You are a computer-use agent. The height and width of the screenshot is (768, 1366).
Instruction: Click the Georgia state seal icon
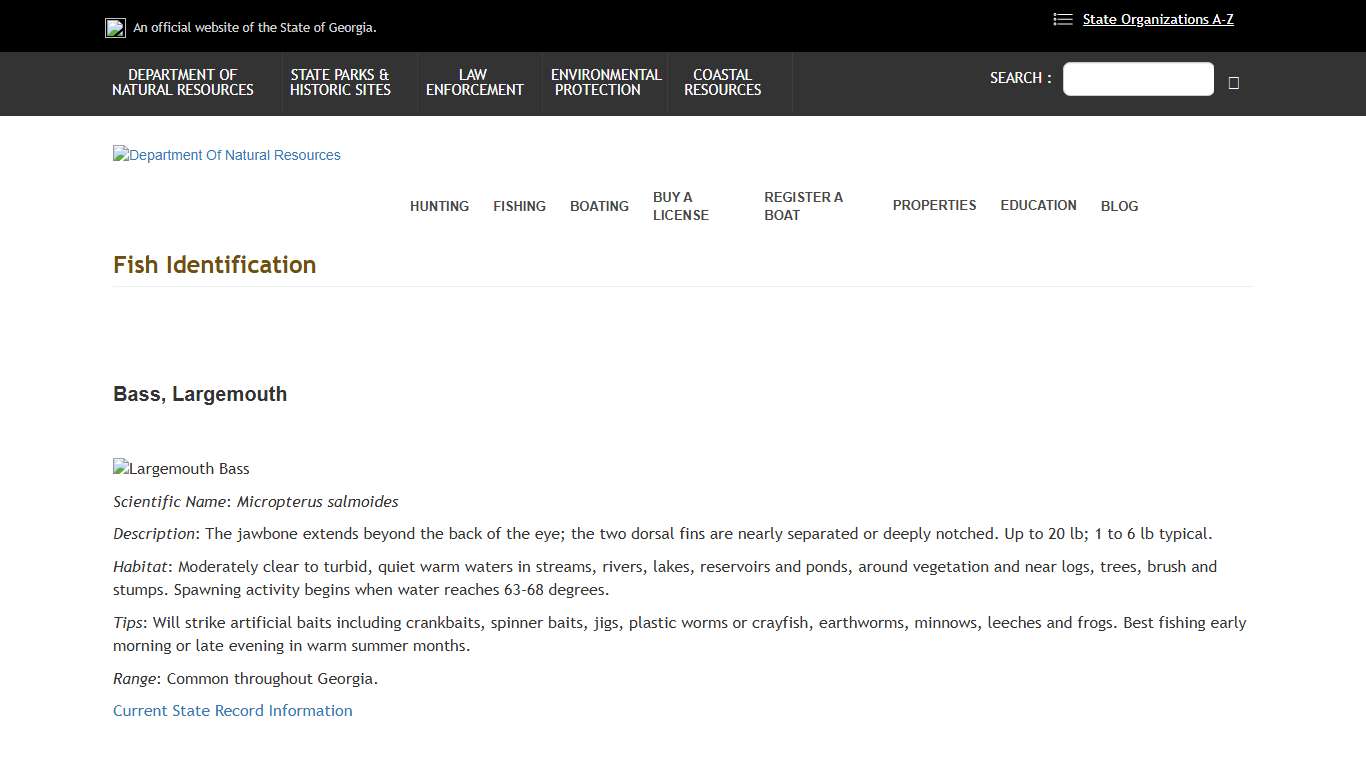(x=115, y=28)
